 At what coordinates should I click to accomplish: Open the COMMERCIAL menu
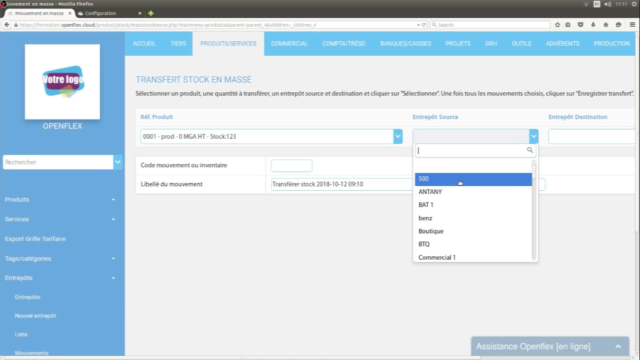(x=289, y=44)
